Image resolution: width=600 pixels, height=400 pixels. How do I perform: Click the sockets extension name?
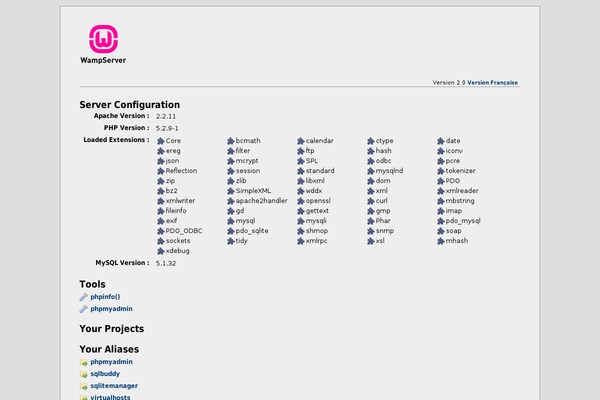pyautogui.click(x=178, y=241)
